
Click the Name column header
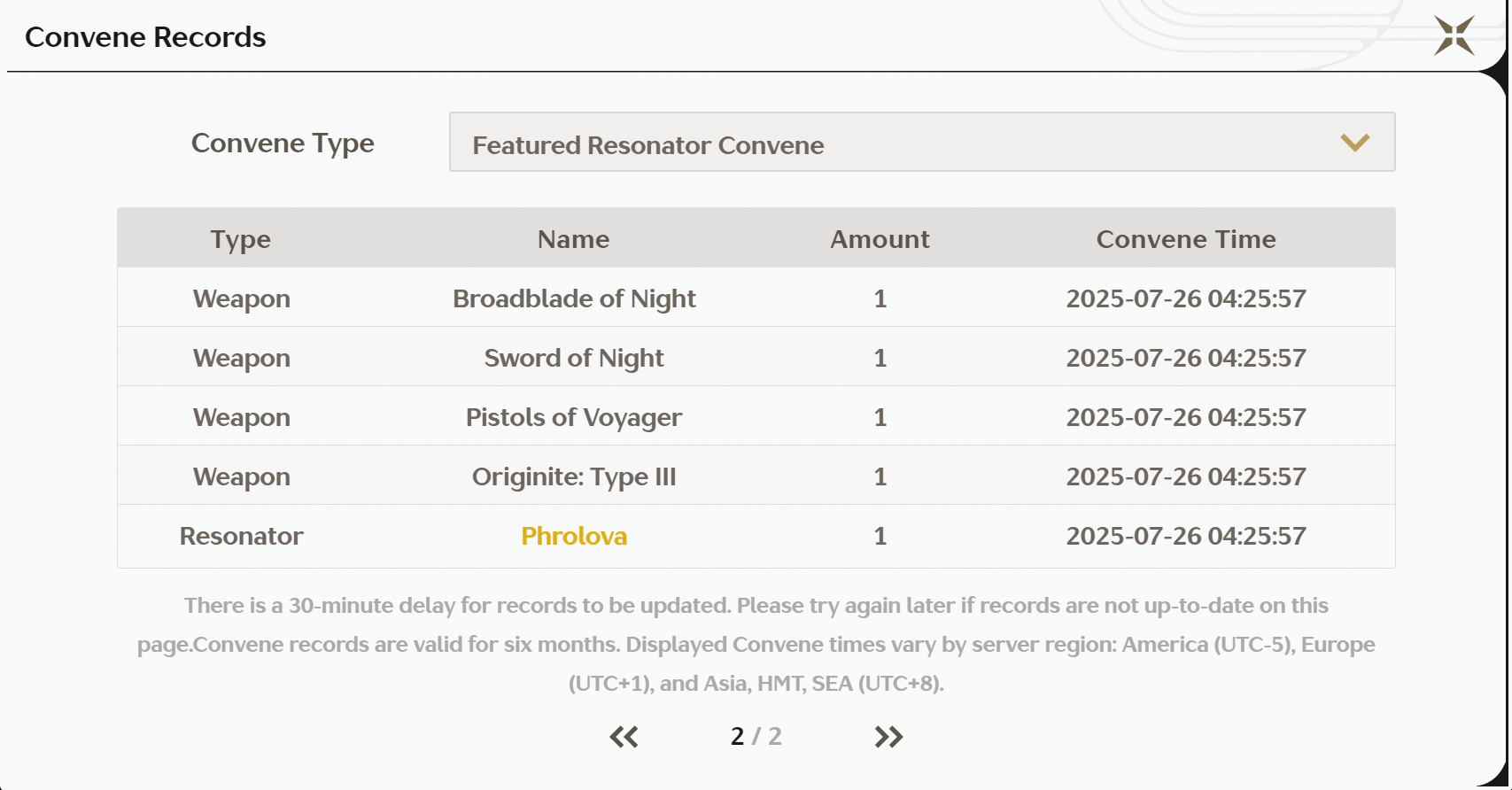[574, 239]
